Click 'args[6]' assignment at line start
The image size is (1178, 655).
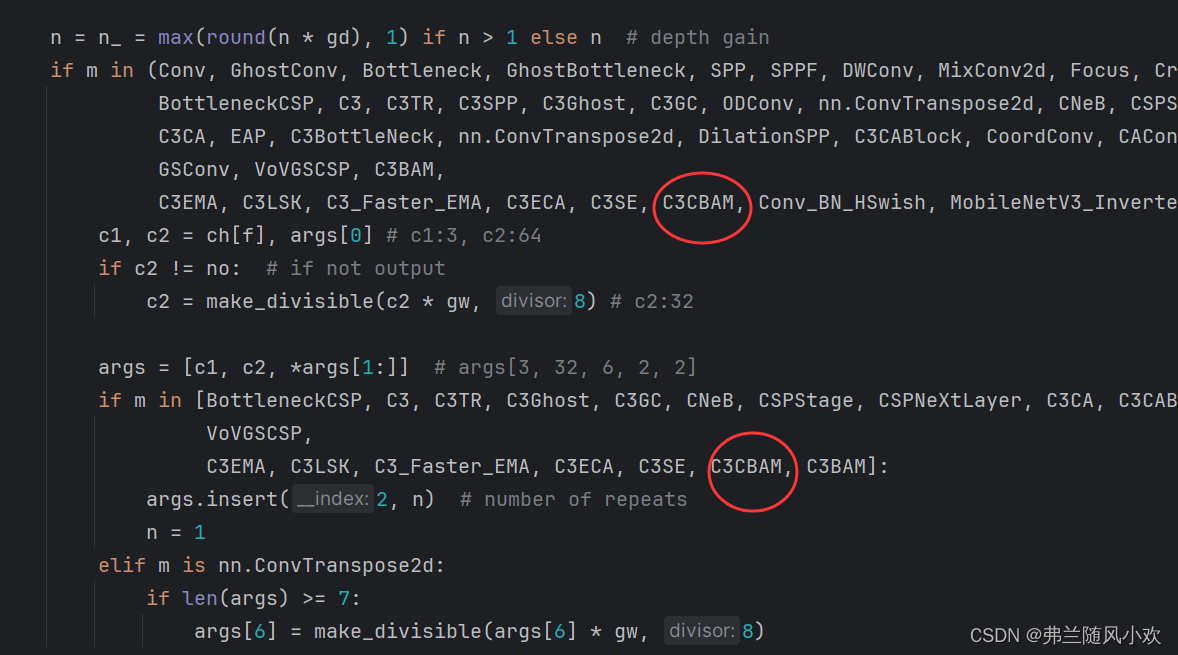tap(236, 632)
